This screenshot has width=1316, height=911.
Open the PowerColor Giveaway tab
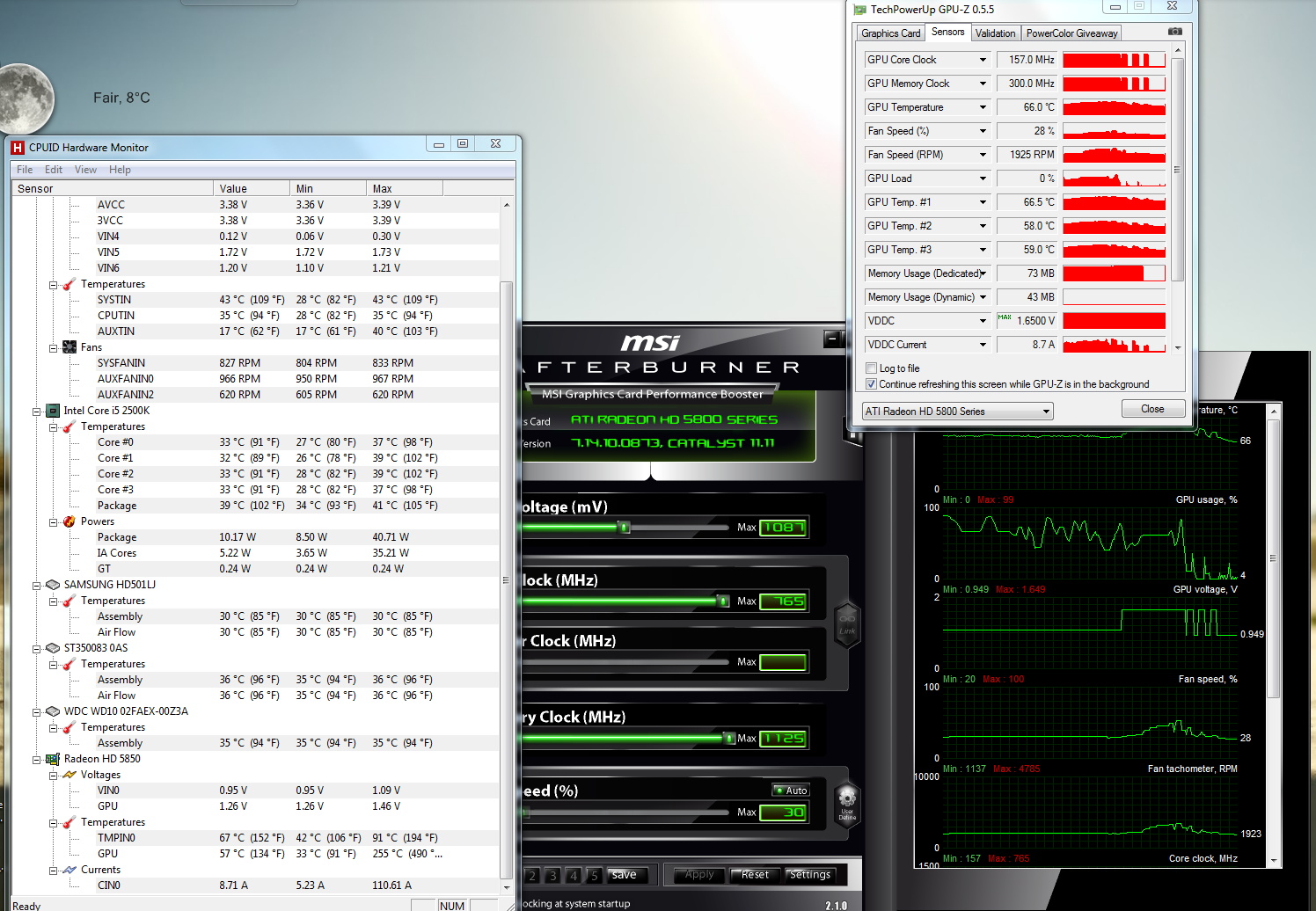(x=1071, y=33)
